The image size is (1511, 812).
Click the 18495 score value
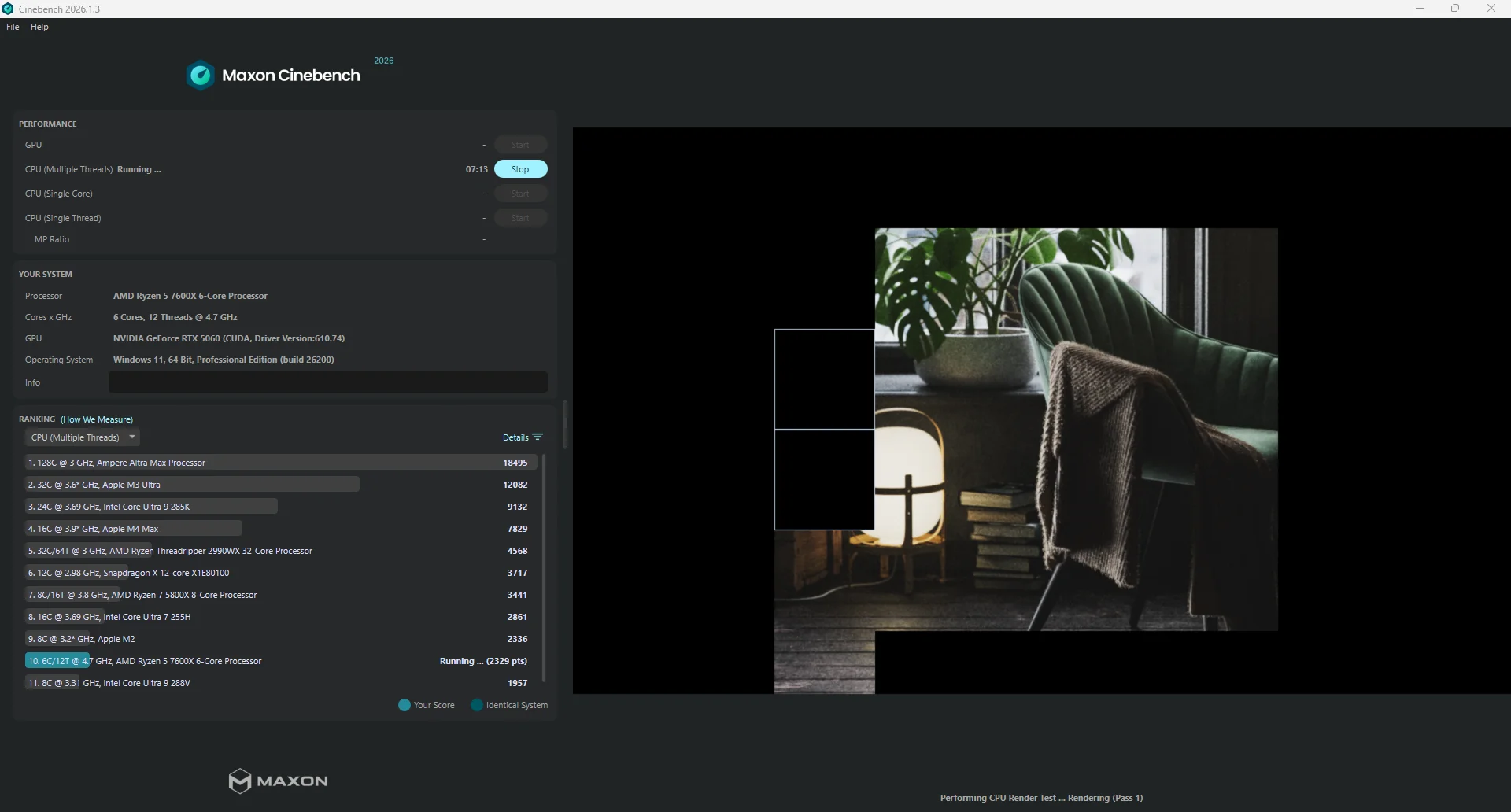click(515, 463)
